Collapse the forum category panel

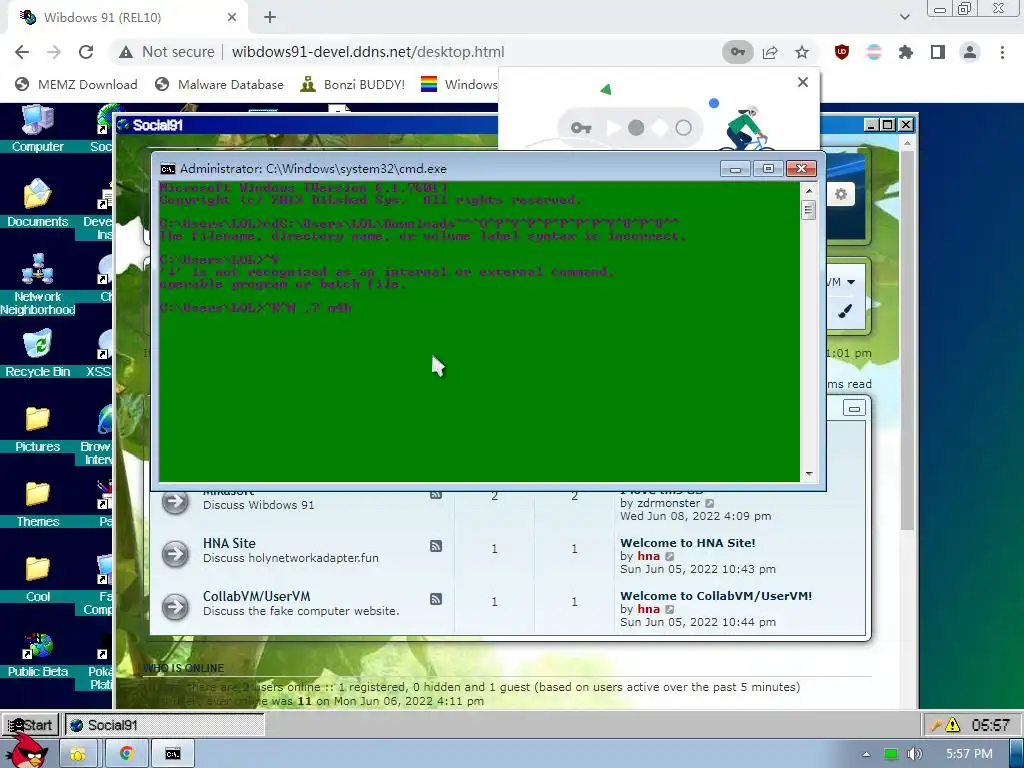[x=854, y=409]
